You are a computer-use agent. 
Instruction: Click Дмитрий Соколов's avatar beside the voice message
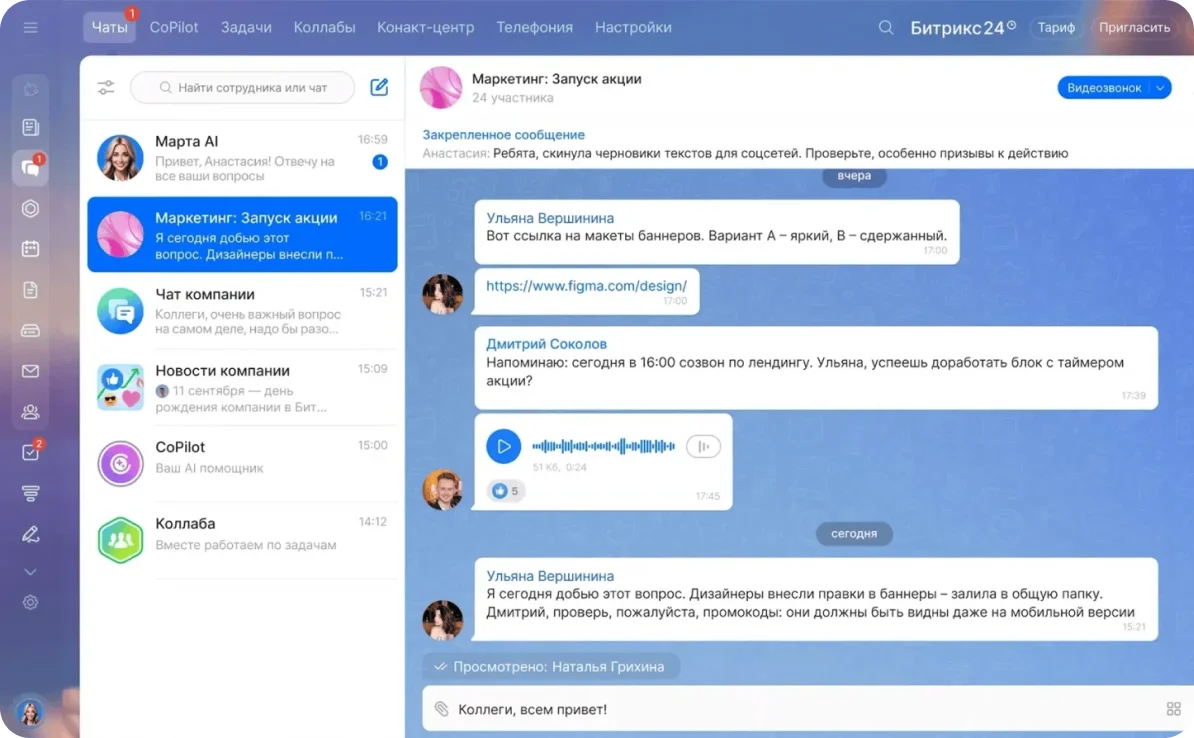pyautogui.click(x=442, y=489)
